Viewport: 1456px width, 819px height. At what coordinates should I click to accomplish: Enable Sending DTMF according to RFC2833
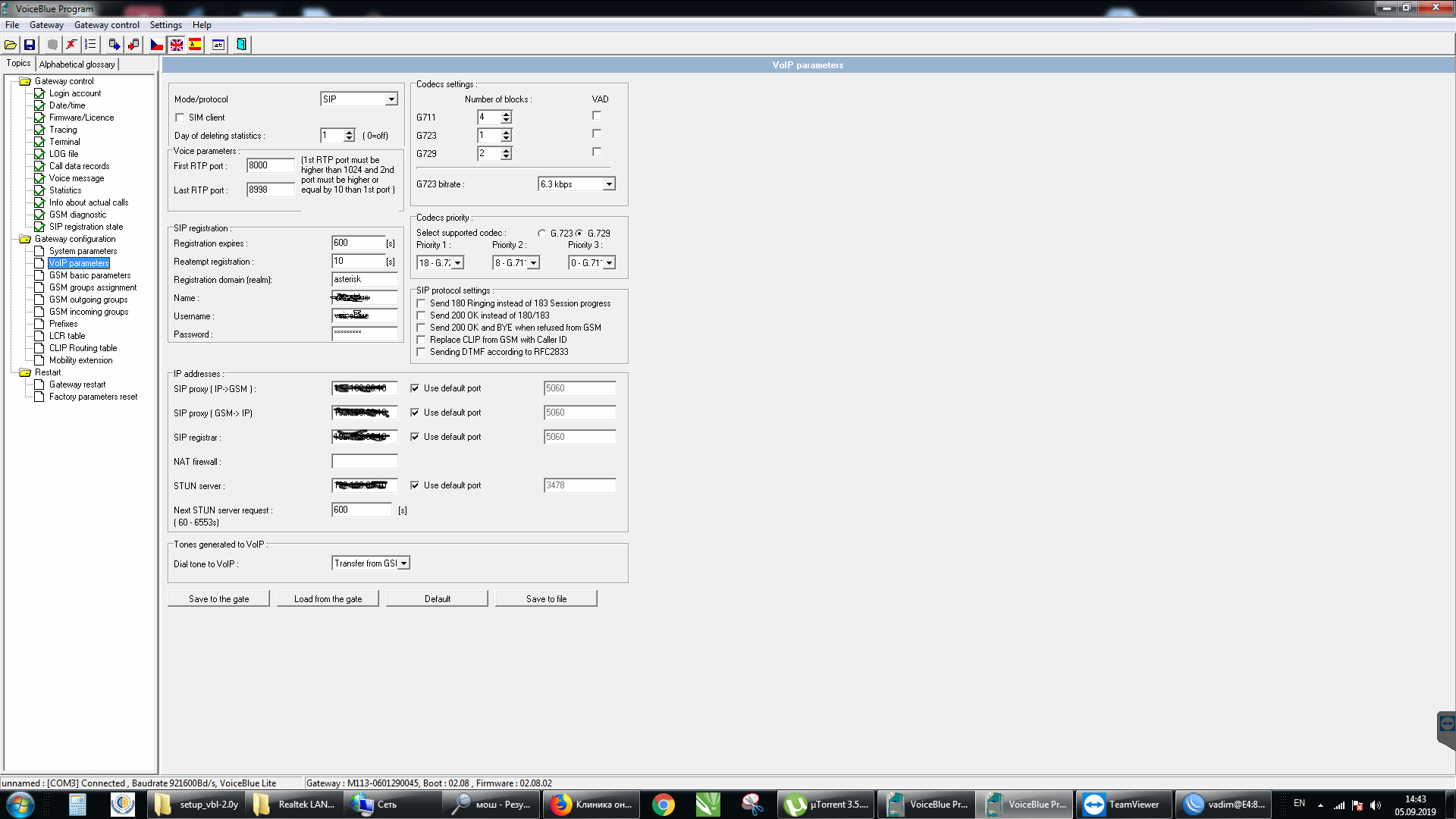tap(421, 352)
